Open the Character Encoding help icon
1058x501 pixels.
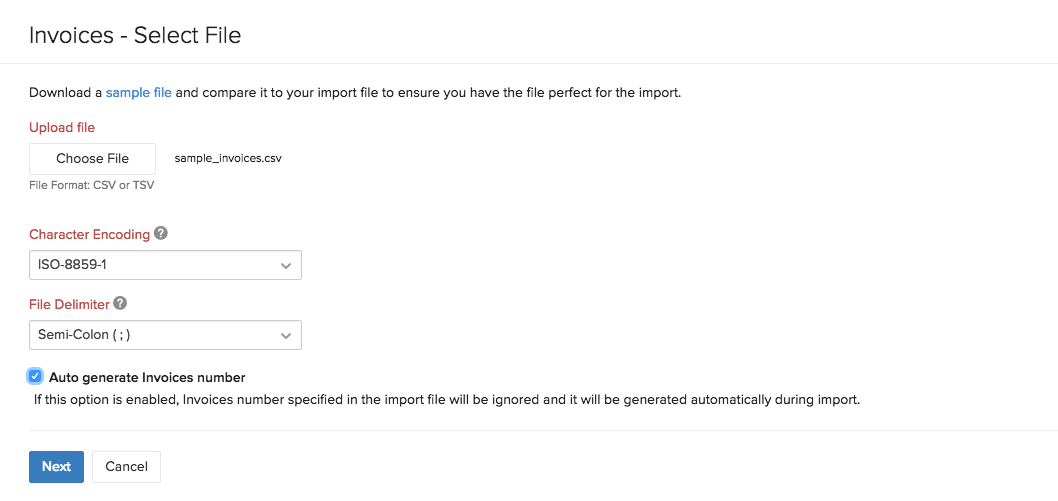(x=161, y=234)
